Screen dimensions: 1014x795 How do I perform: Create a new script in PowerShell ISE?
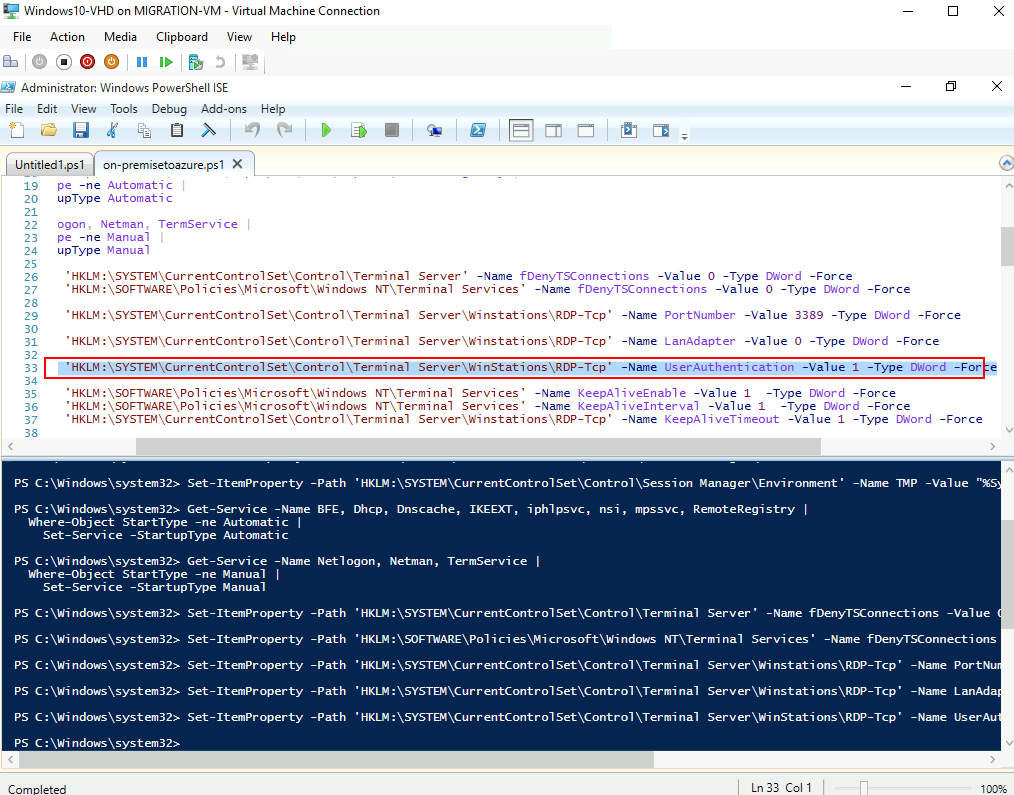pos(17,130)
